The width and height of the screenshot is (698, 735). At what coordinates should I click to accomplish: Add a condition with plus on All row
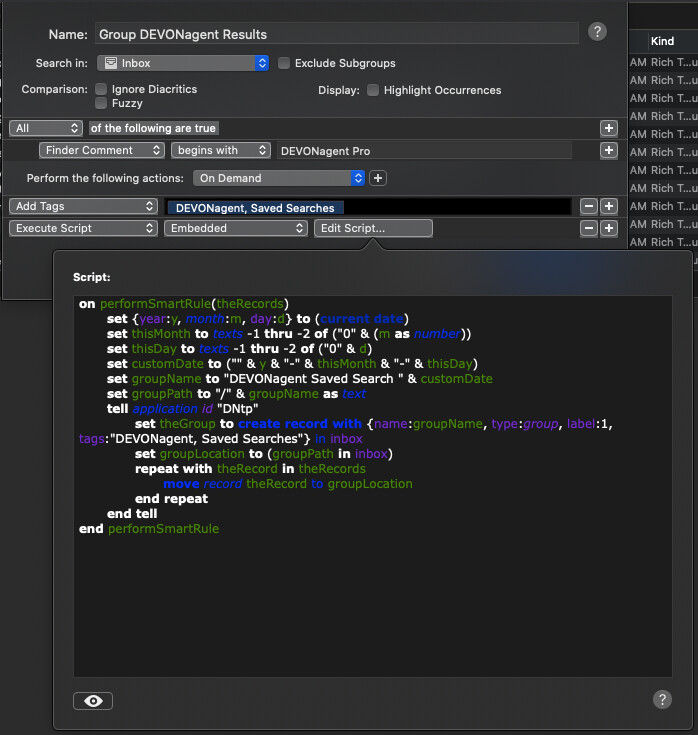point(608,128)
